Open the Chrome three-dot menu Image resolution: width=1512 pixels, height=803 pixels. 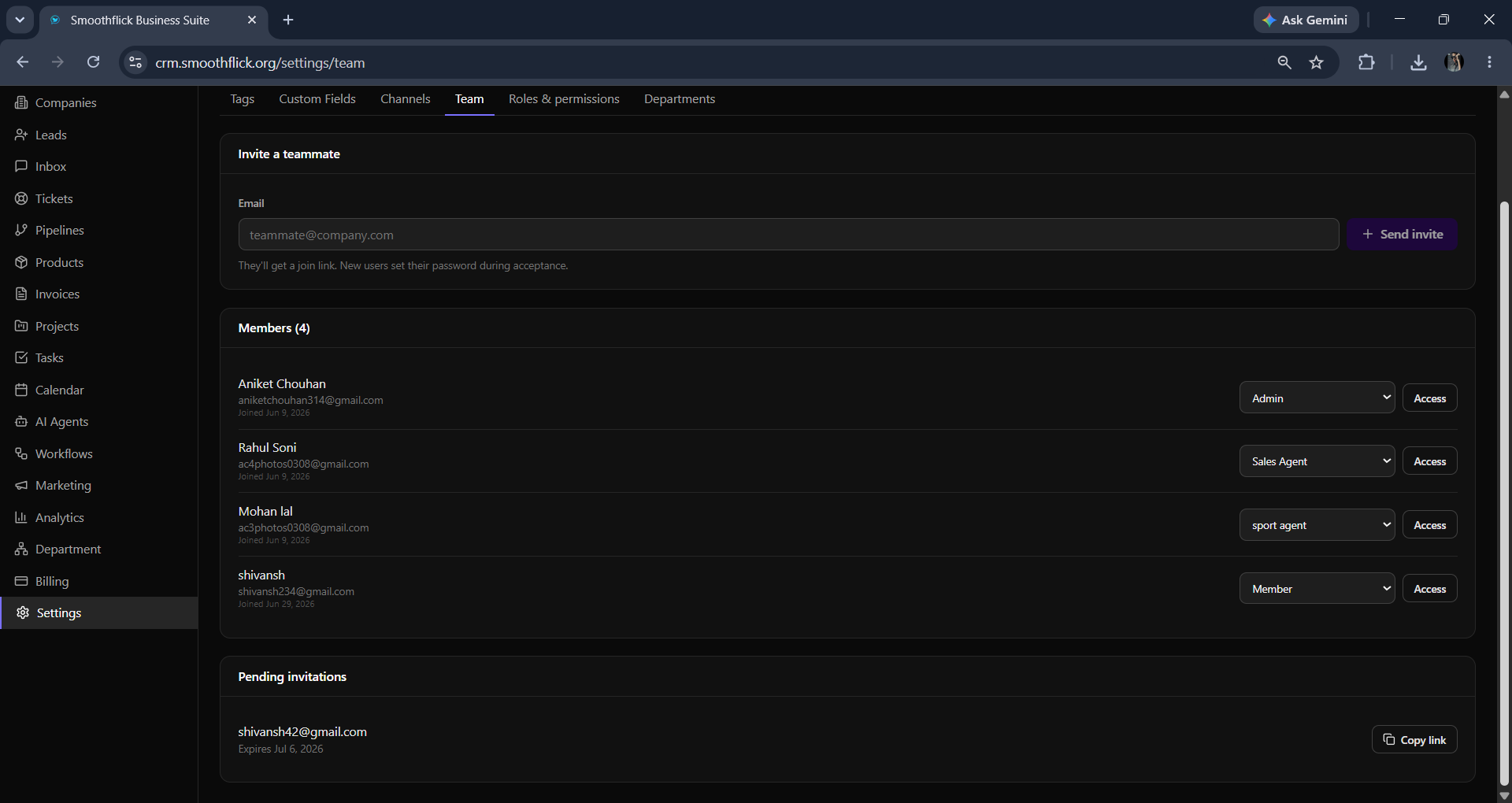1489,62
